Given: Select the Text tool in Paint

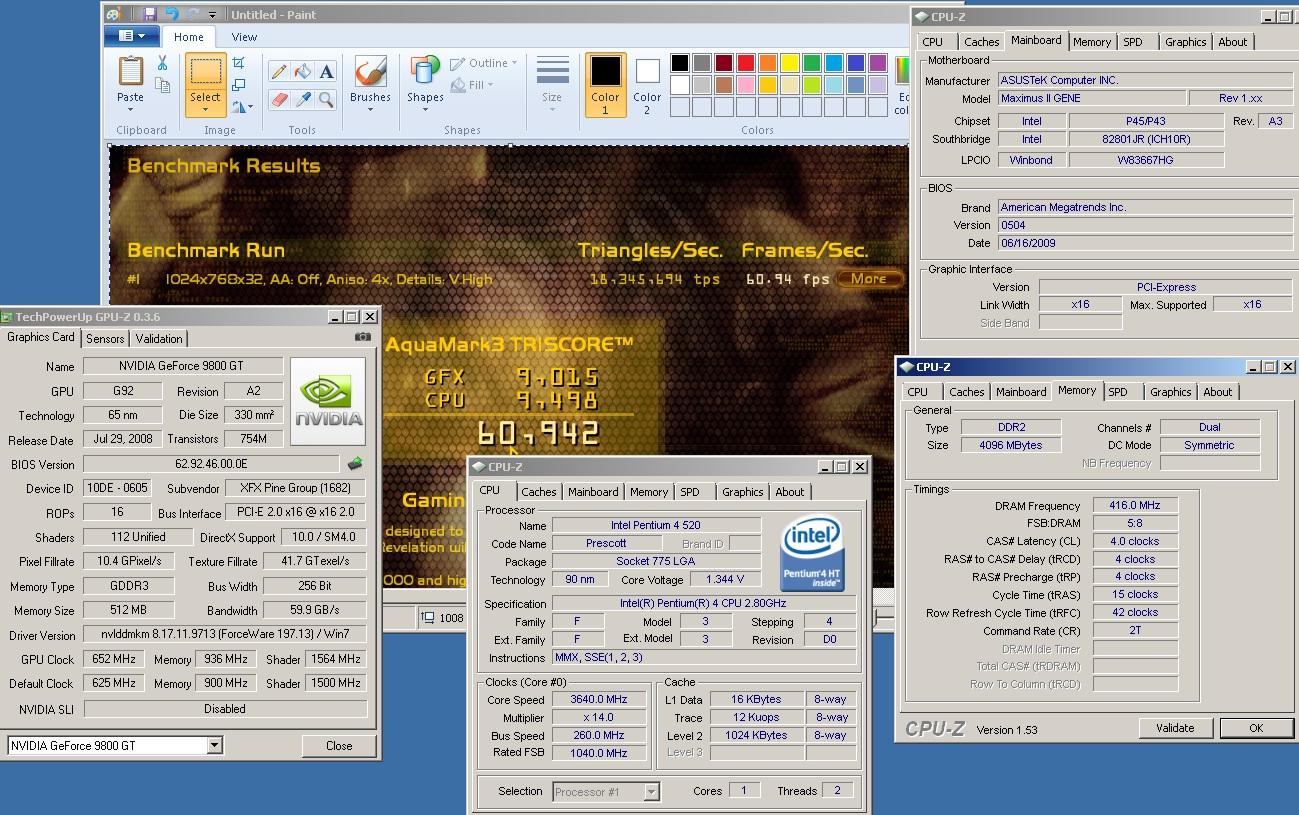Looking at the screenshot, I should point(327,72).
